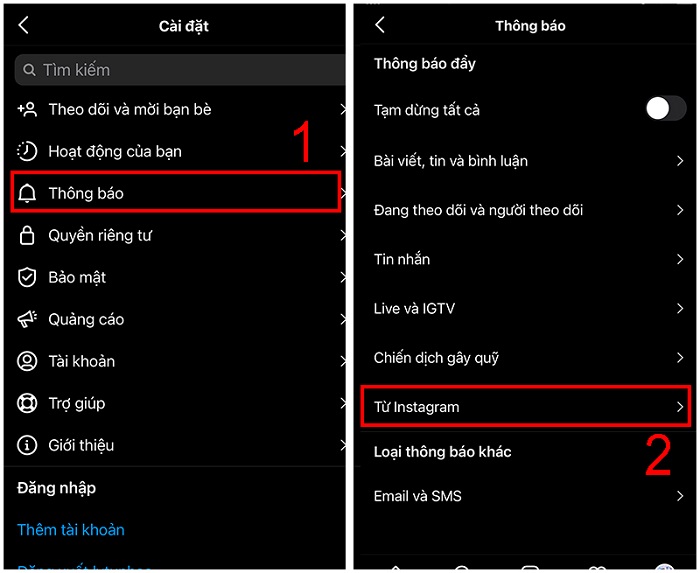Click the padlock icon for Quyền riêng tư
This screenshot has width=700, height=573.
click(x=27, y=235)
